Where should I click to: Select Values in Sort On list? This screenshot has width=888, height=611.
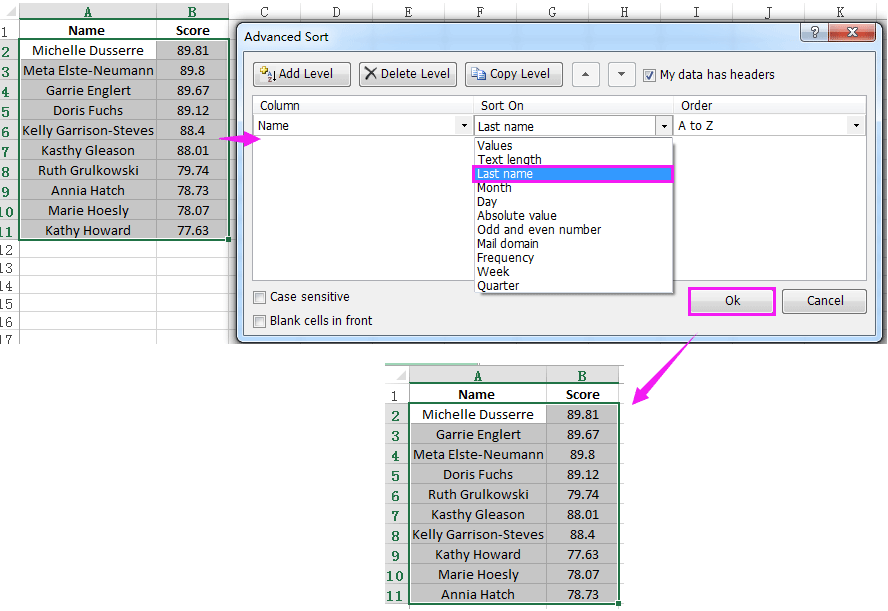tap(573, 146)
